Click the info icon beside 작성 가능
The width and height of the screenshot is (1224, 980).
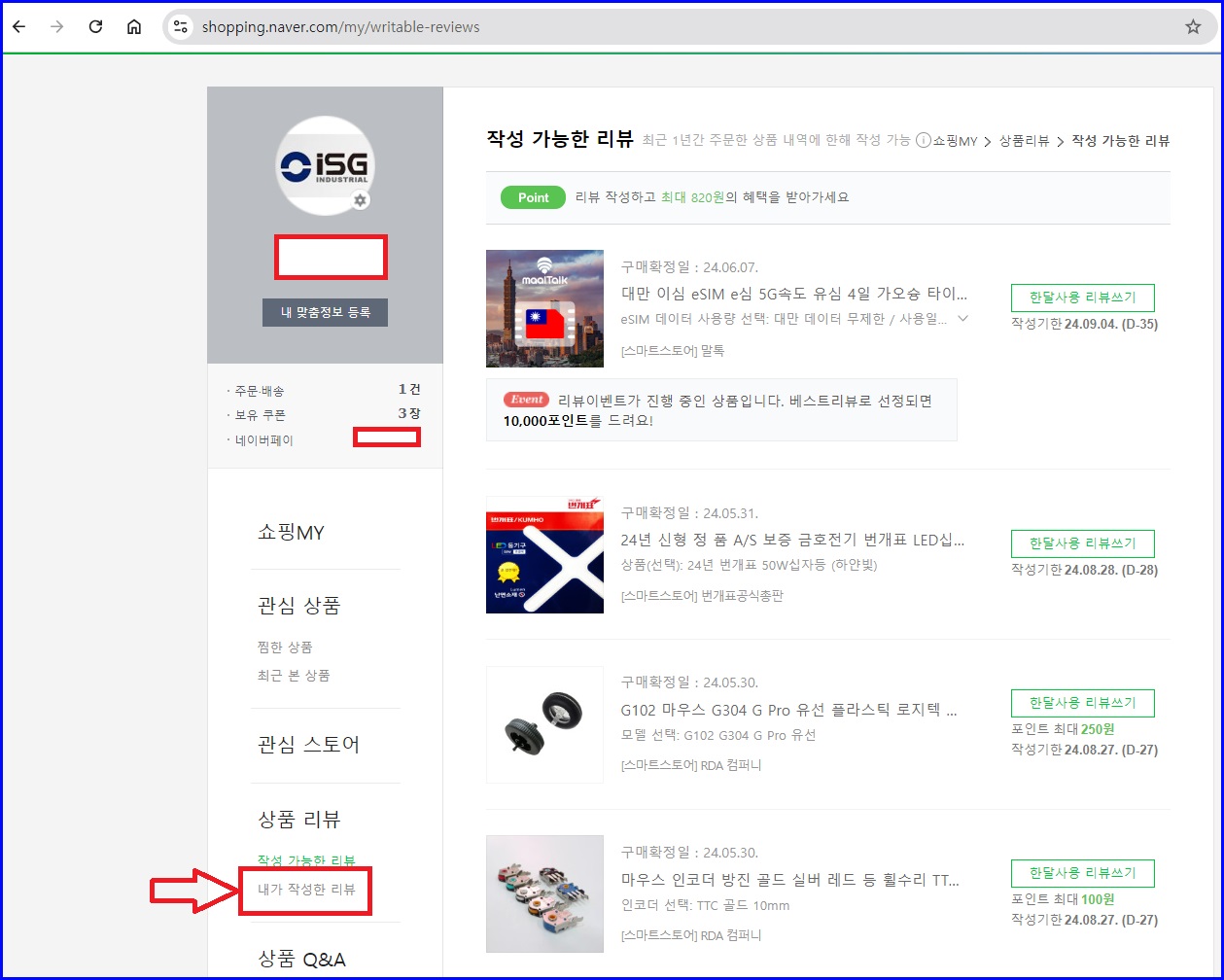click(x=923, y=141)
